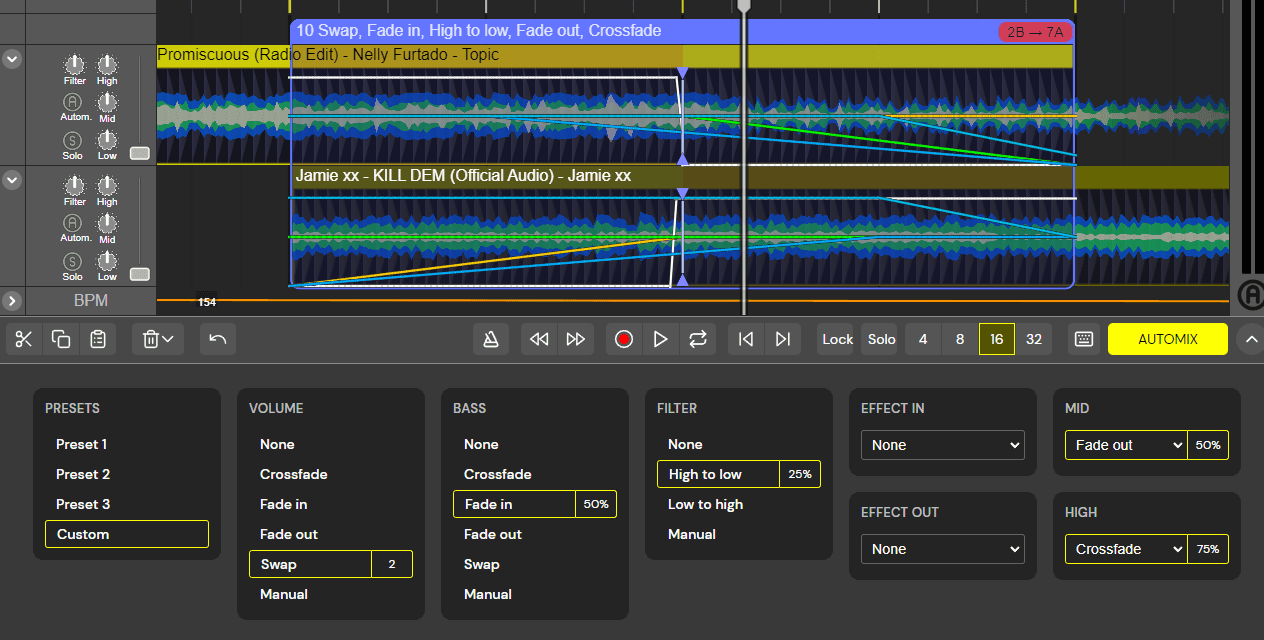1264x640 pixels.
Task: Open the keyboard shortcuts icon
Action: click(1084, 339)
